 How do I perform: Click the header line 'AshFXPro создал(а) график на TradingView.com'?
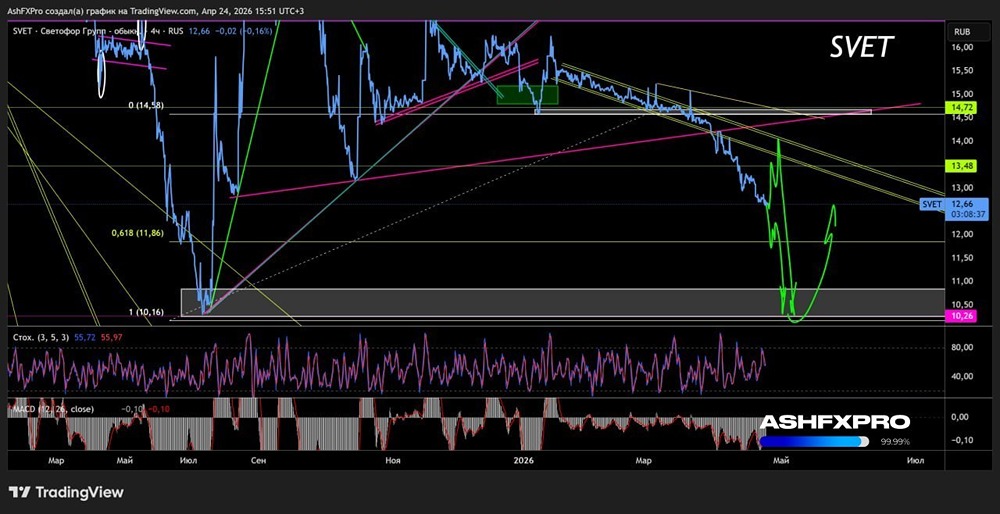click(155, 10)
